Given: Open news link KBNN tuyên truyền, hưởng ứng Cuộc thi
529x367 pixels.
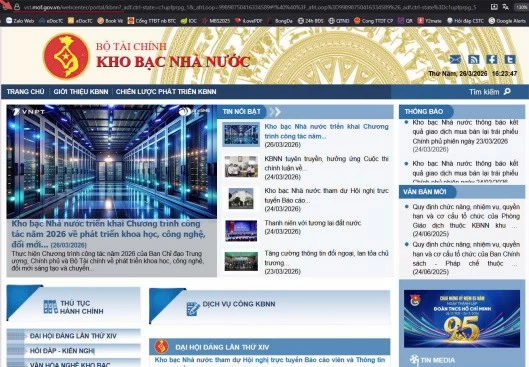Looking at the screenshot, I should click(x=326, y=163).
